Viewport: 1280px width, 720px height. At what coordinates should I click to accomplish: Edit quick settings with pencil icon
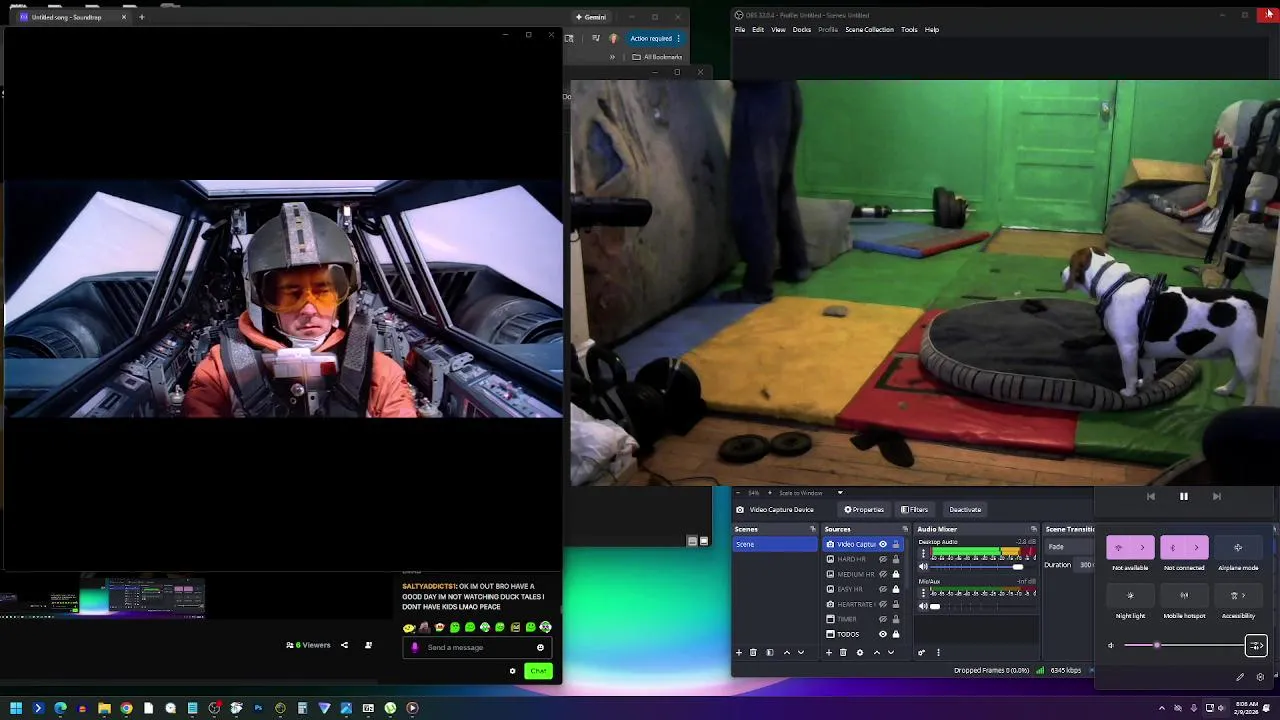coord(1240,677)
